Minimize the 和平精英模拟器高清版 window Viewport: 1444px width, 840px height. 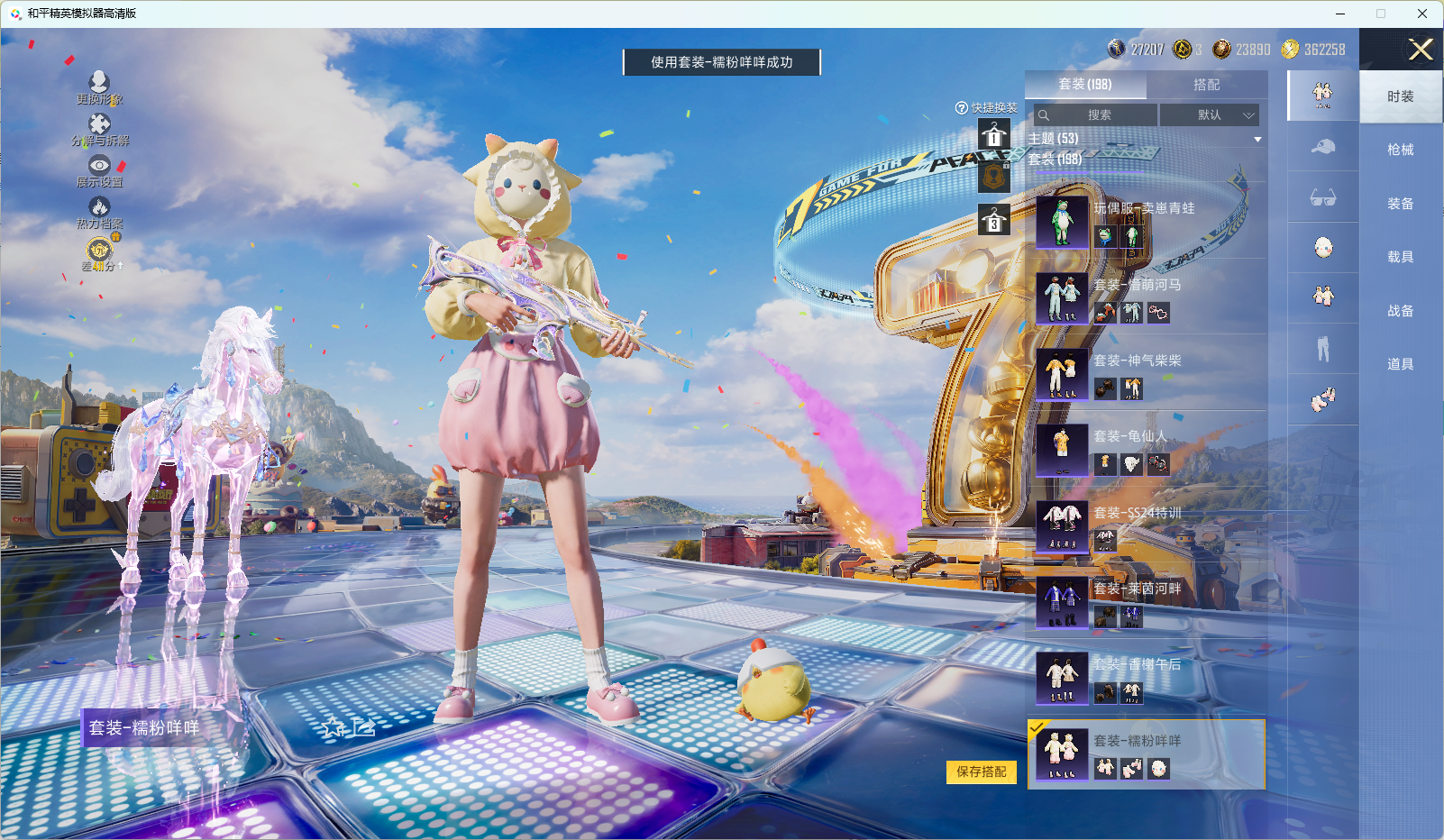pos(1340,14)
